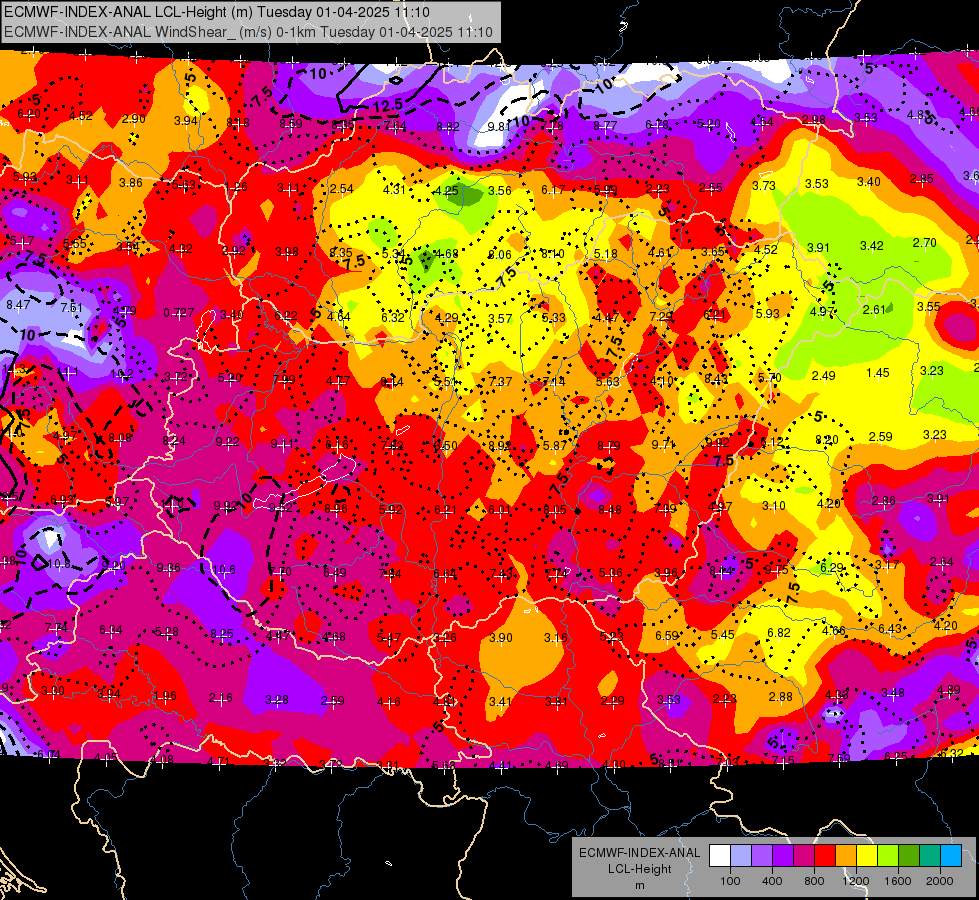Click the LCL-Height title line at top
979x900 pixels.
pyautogui.click(x=217, y=12)
